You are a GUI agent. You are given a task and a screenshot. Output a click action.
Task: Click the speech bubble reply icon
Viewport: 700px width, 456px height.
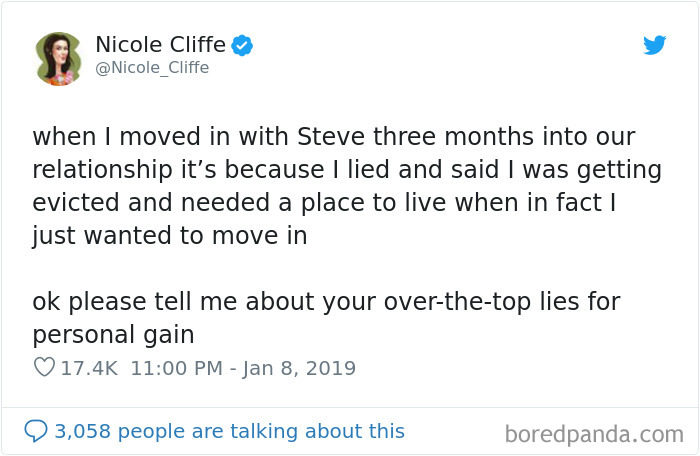pyautogui.click(x=35, y=431)
